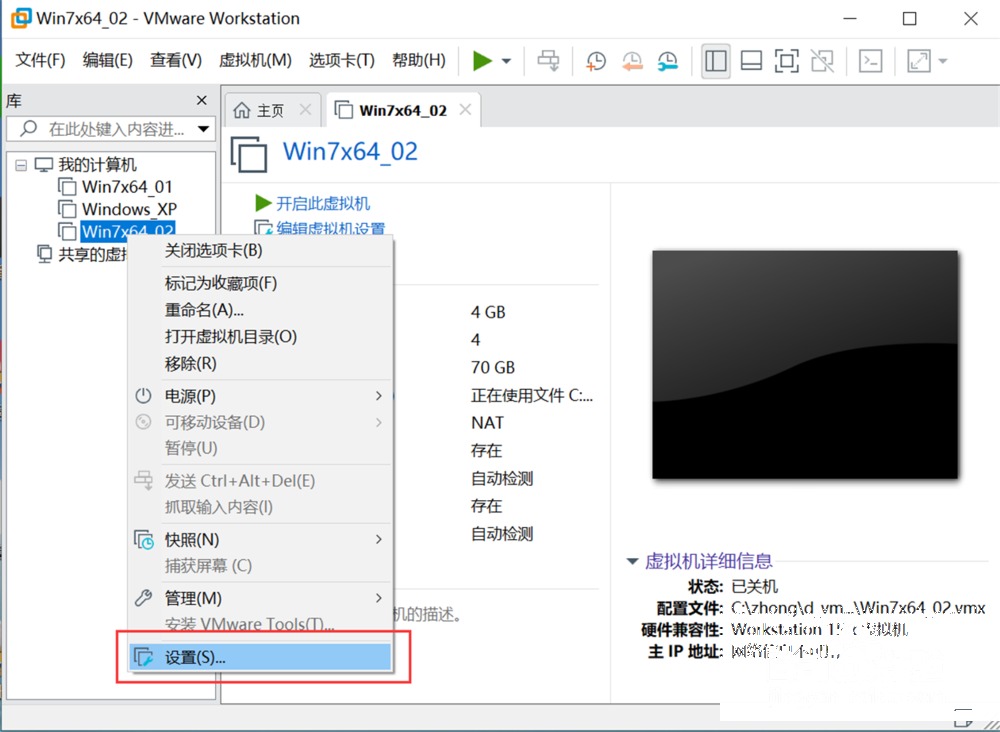Click the 快照(N) submenu arrow
Image resolution: width=1000 pixels, height=732 pixels.
pyautogui.click(x=379, y=539)
